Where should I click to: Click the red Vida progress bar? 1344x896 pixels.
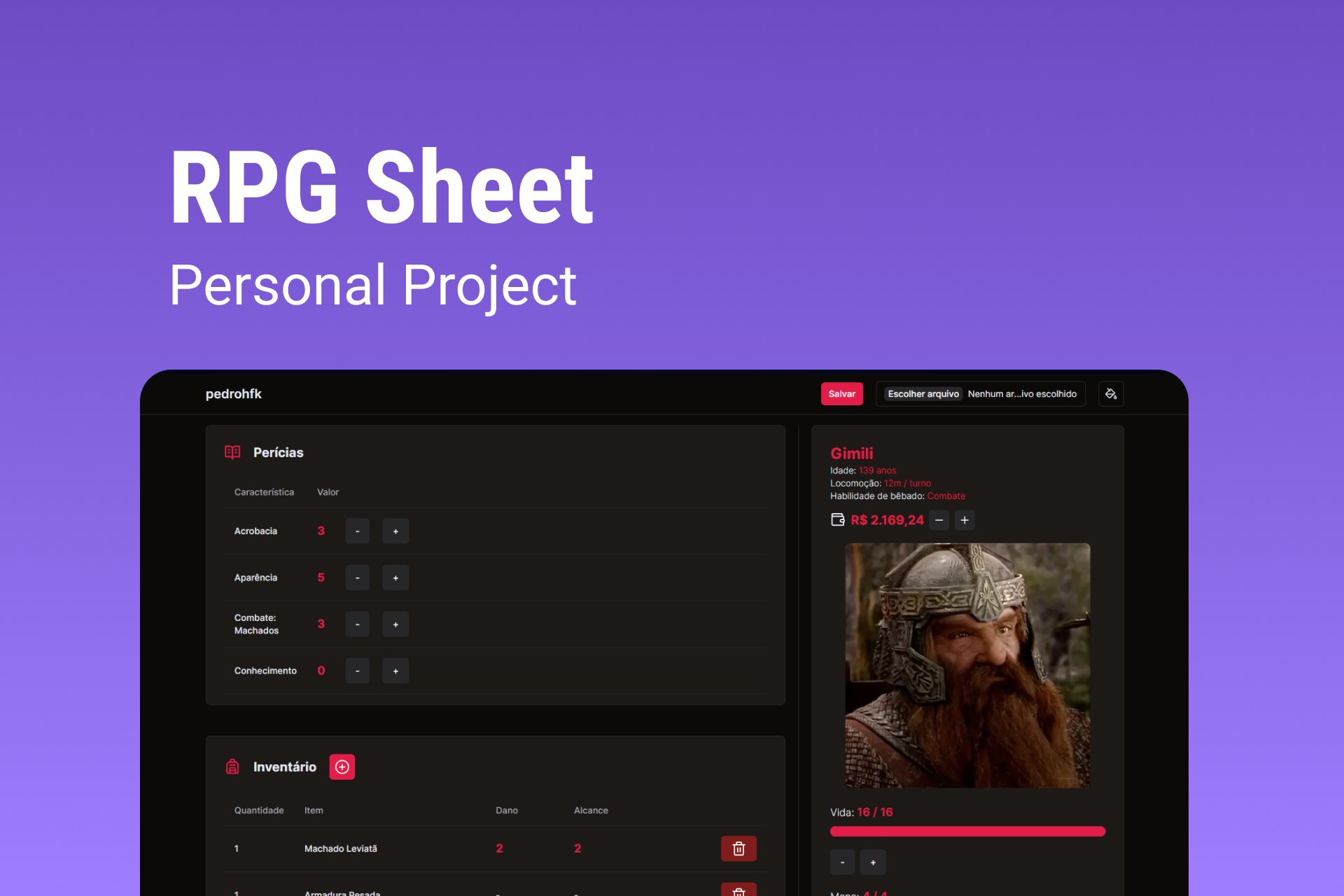[x=967, y=832]
